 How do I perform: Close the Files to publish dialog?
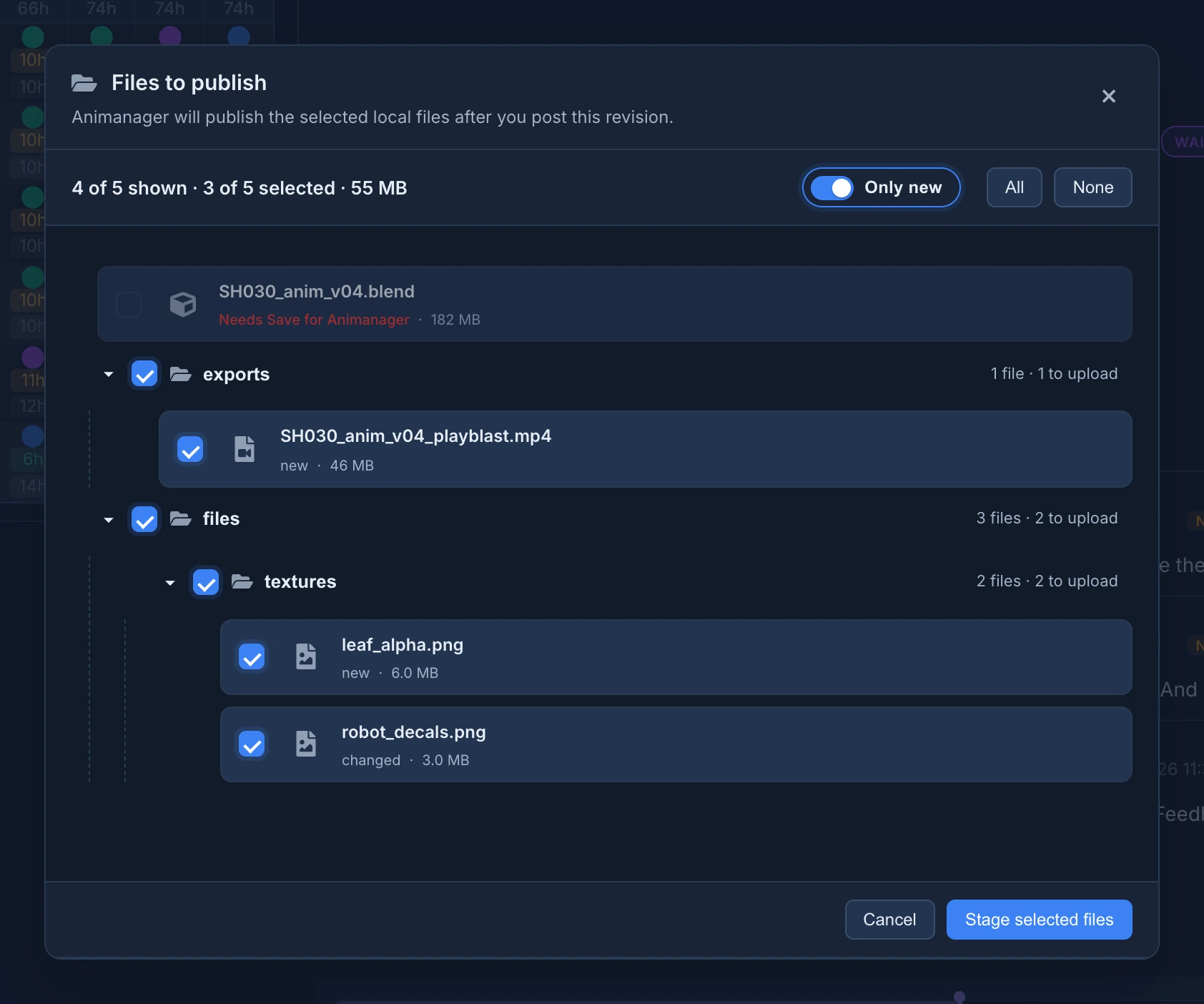(1109, 96)
